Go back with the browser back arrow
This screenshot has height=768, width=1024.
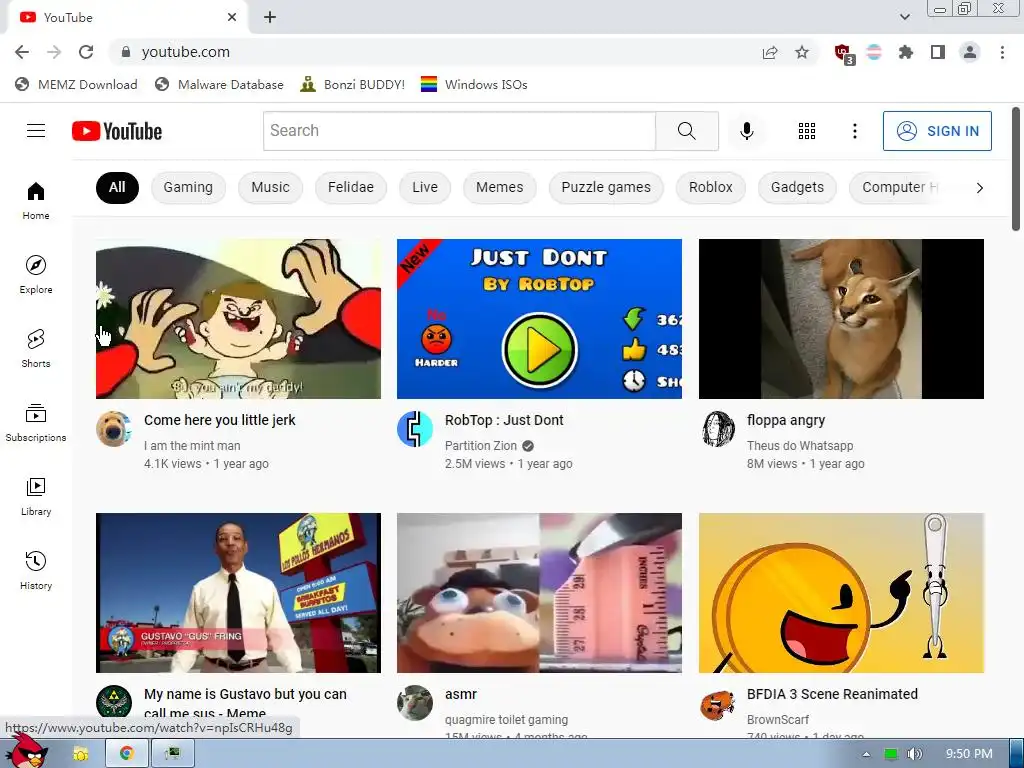(22, 52)
